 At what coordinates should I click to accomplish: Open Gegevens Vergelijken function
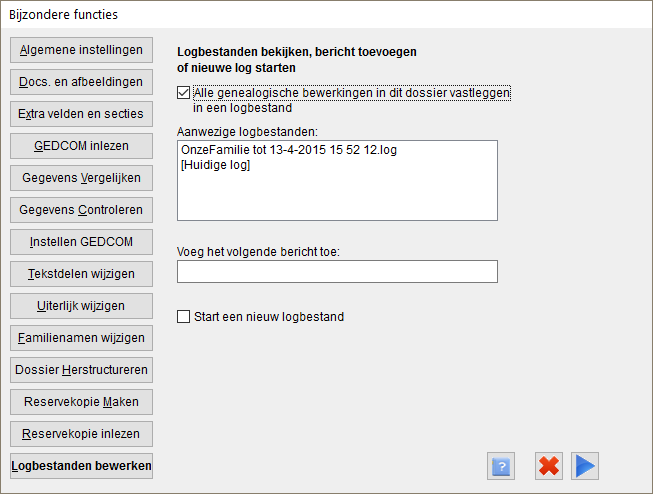(81, 178)
